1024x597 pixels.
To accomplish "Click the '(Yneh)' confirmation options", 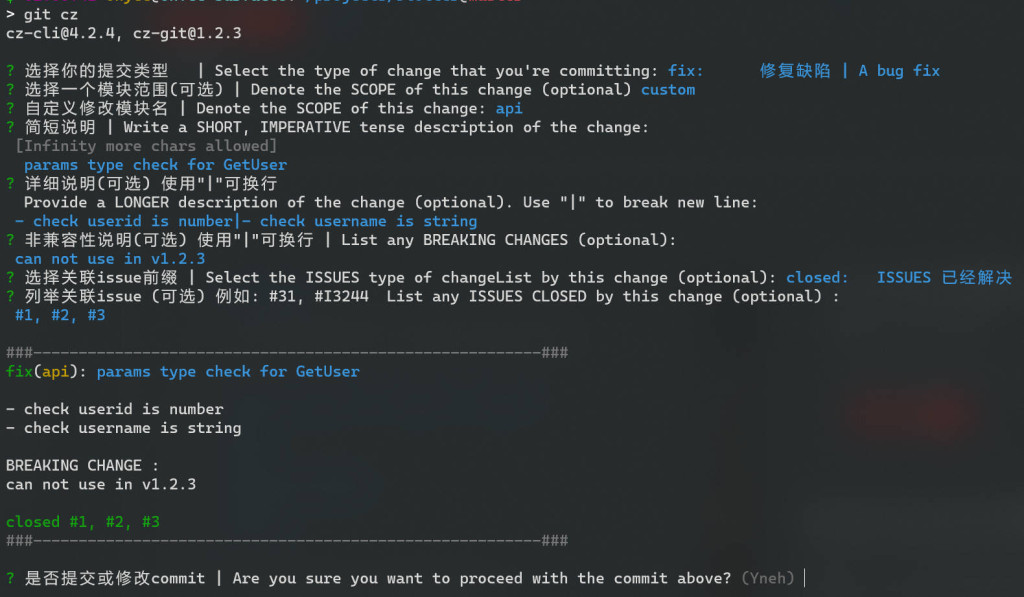I will (x=768, y=578).
